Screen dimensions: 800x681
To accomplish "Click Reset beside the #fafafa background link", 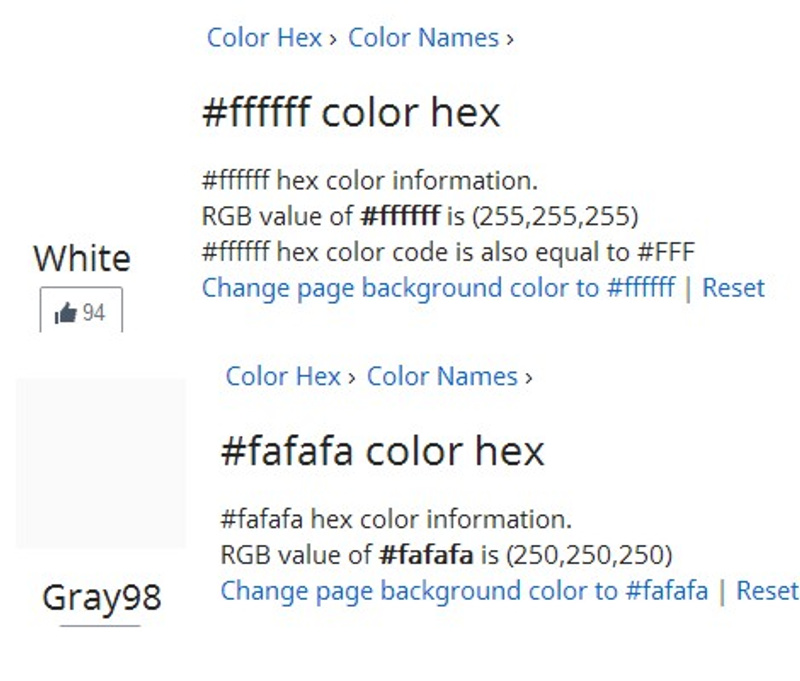I will (x=767, y=590).
